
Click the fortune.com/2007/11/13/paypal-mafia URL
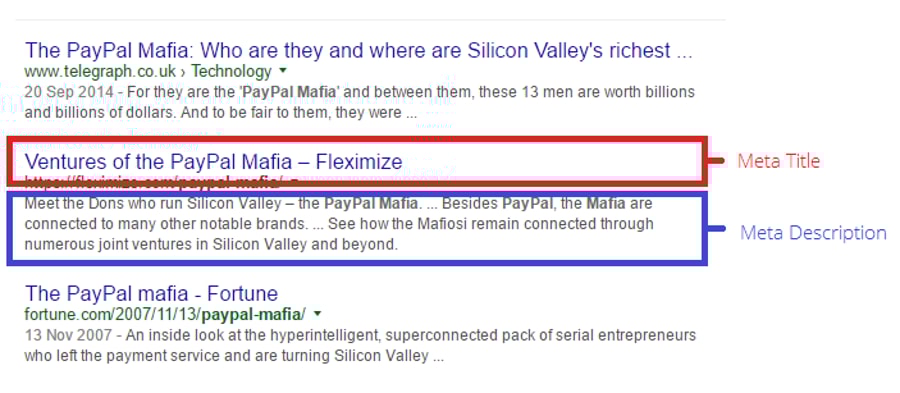pos(165,314)
